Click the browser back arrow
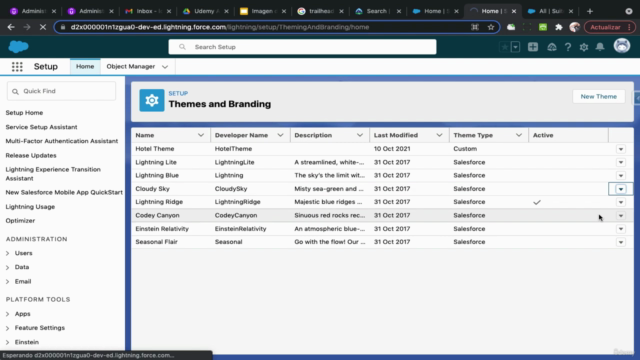This screenshot has height=360, width=640. [x=11, y=27]
